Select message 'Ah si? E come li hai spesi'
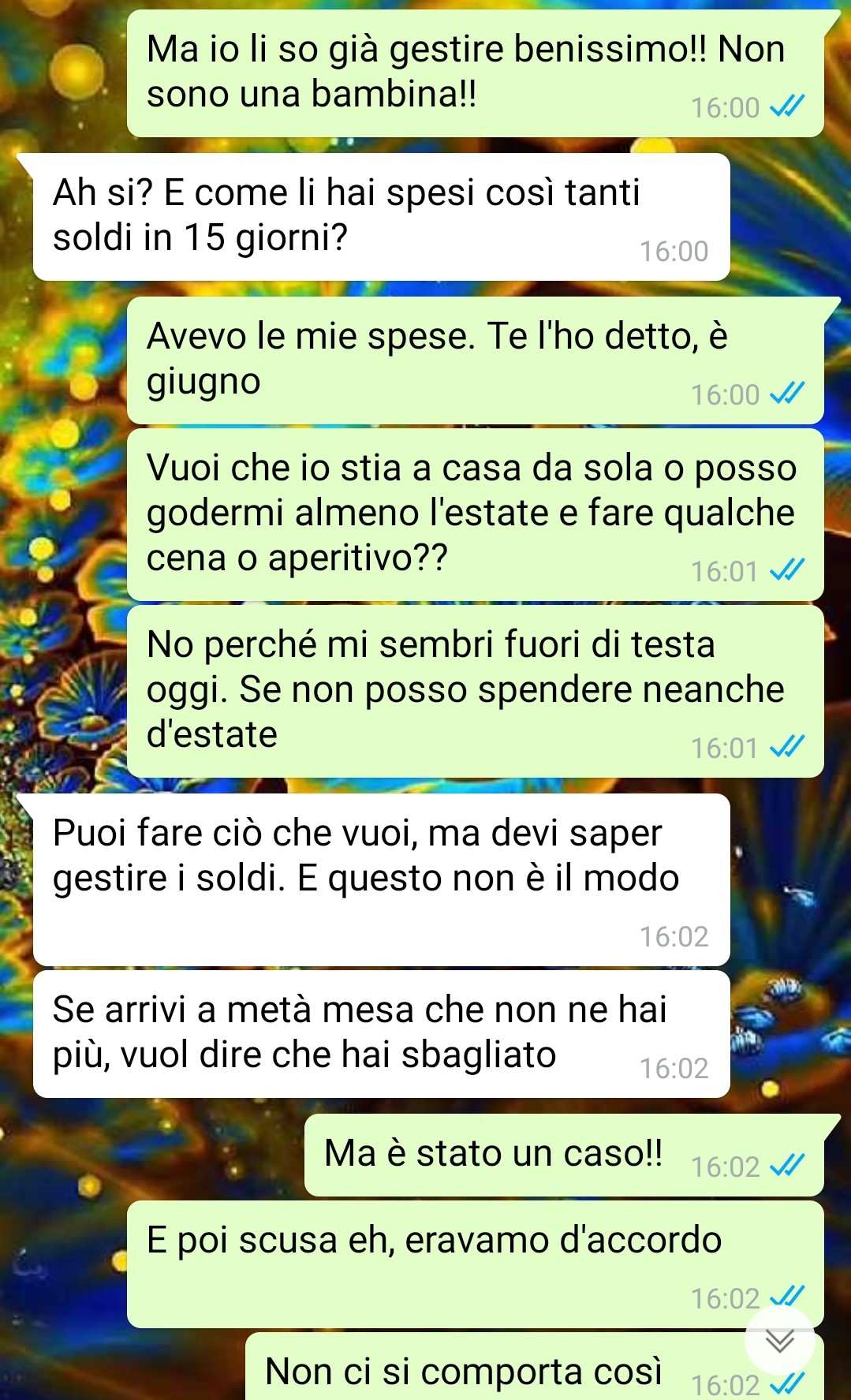The image size is (851, 1400). (381, 217)
